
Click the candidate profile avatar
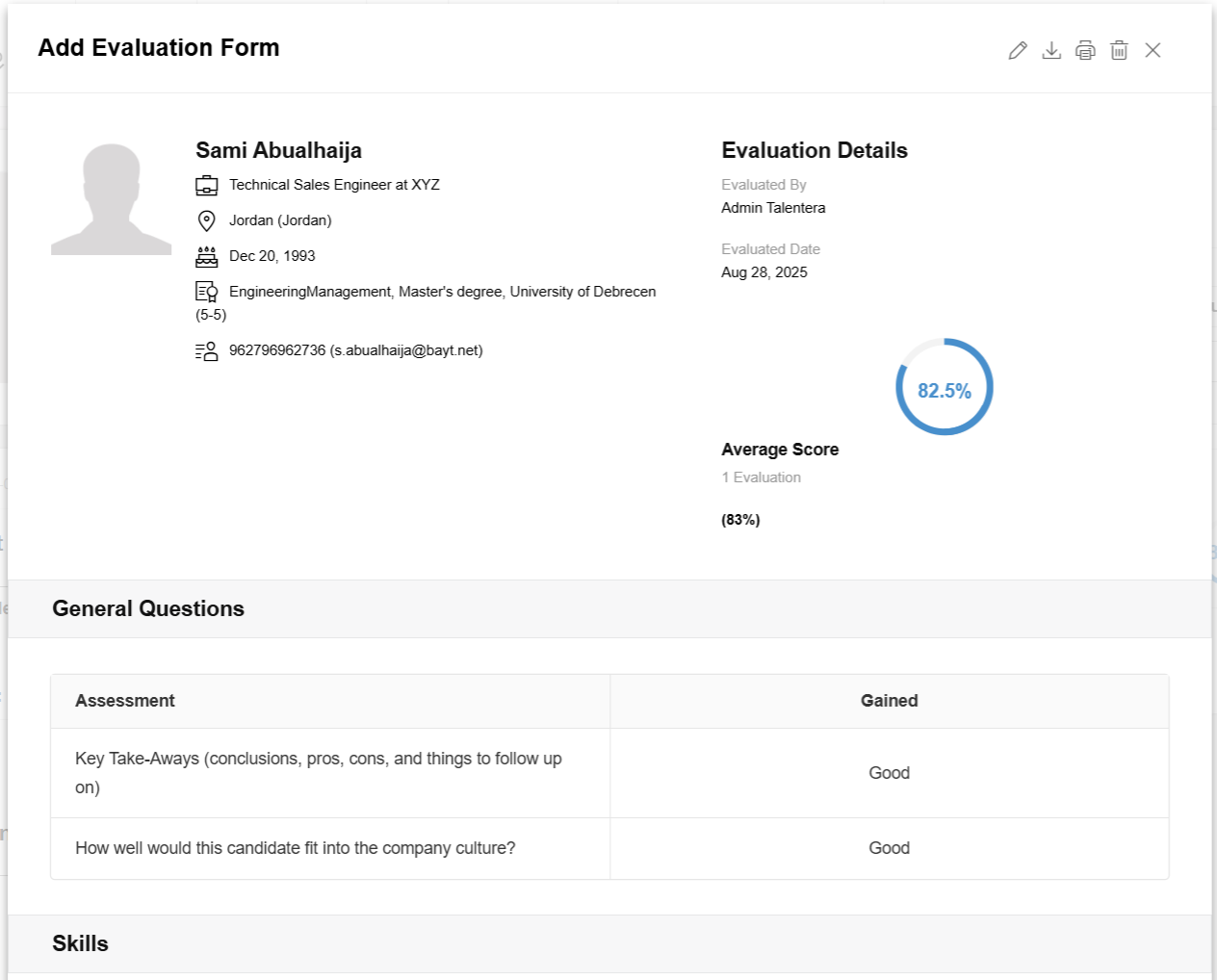pyautogui.click(x=112, y=199)
